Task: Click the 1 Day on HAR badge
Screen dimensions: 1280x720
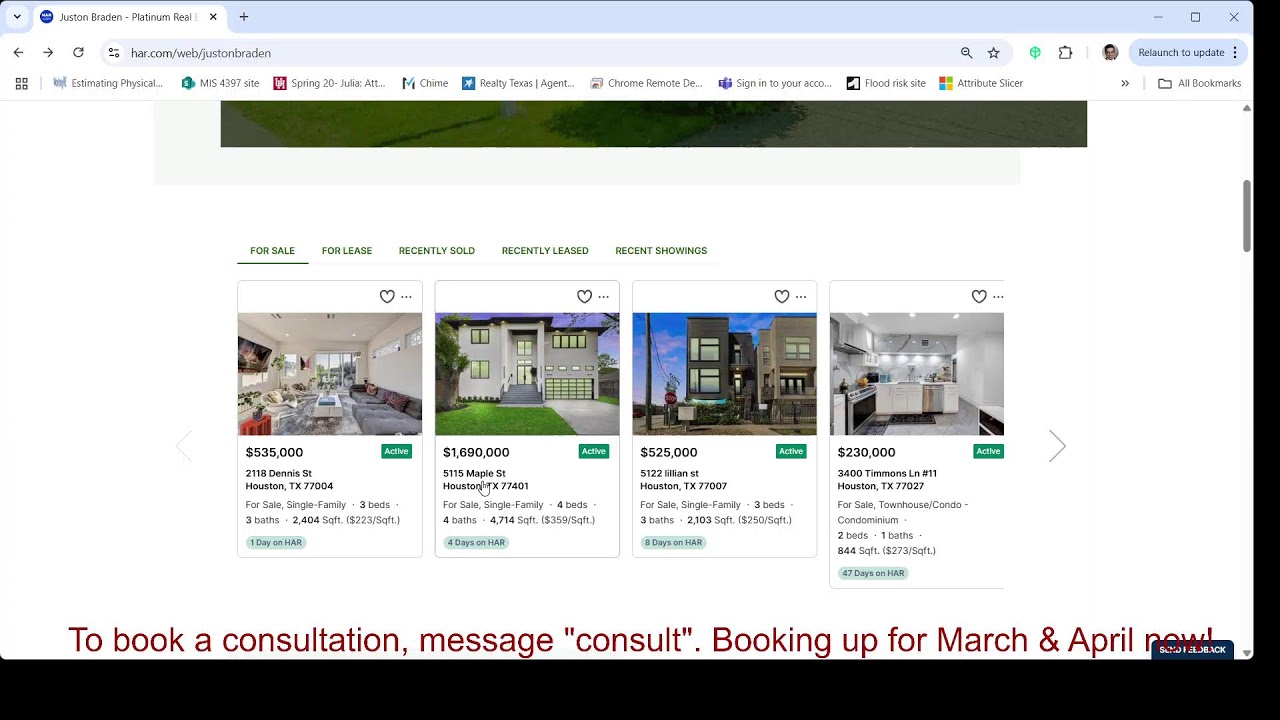Action: [276, 543]
